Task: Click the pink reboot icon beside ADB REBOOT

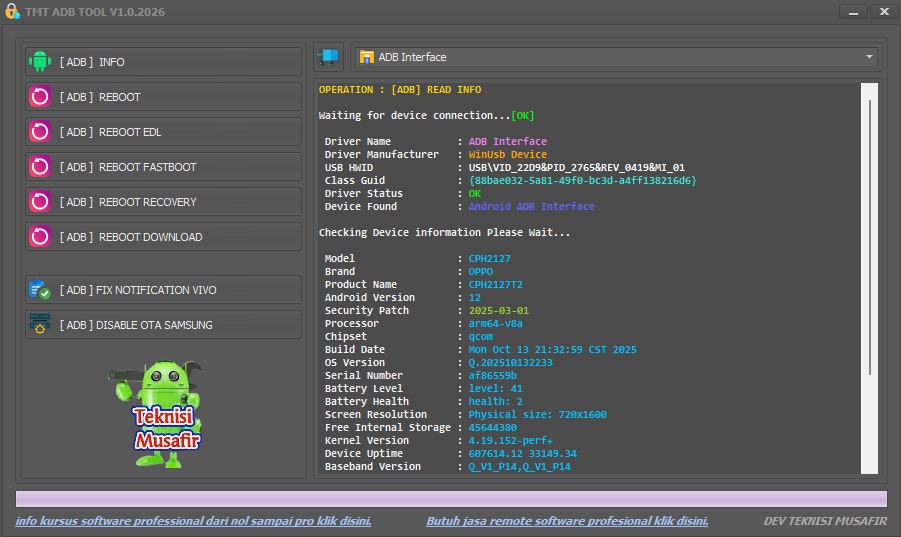Action: coord(40,97)
